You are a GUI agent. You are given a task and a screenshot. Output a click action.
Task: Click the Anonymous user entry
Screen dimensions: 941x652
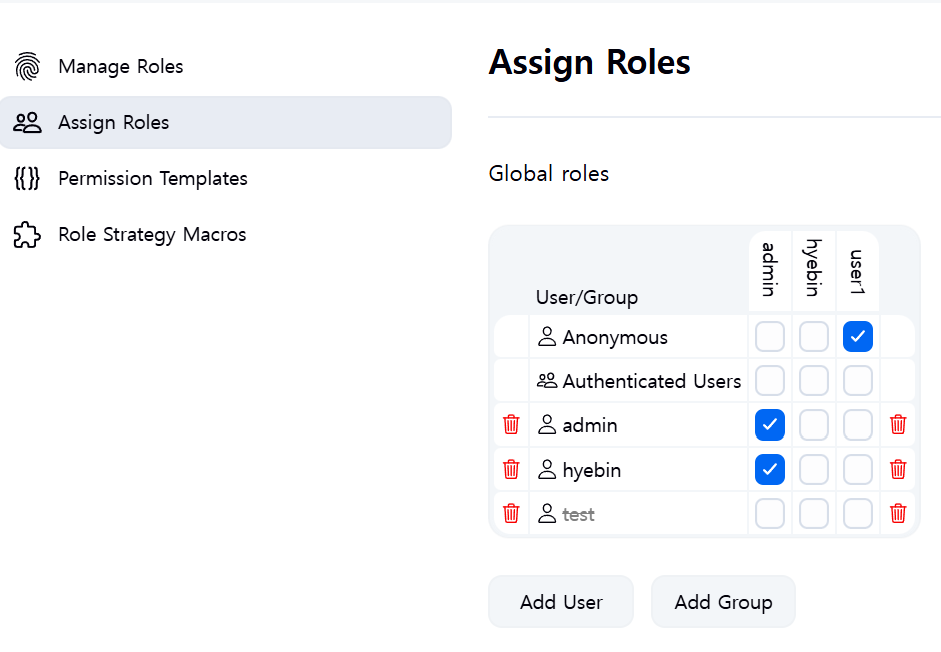(614, 338)
